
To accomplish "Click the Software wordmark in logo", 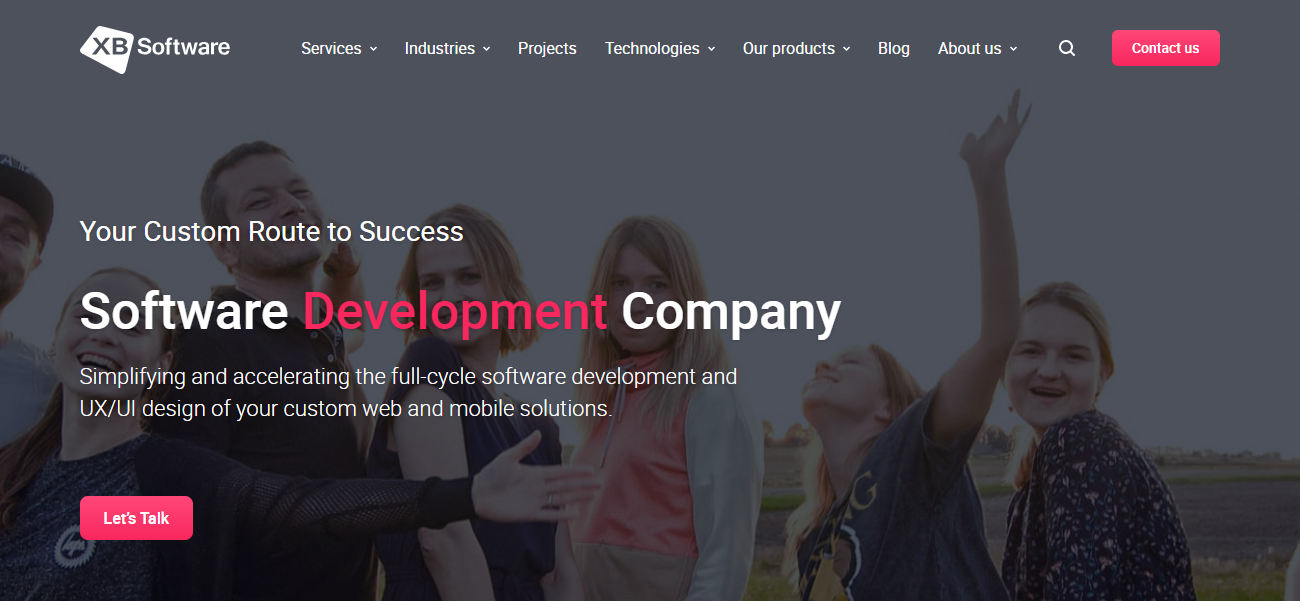I will (183, 46).
